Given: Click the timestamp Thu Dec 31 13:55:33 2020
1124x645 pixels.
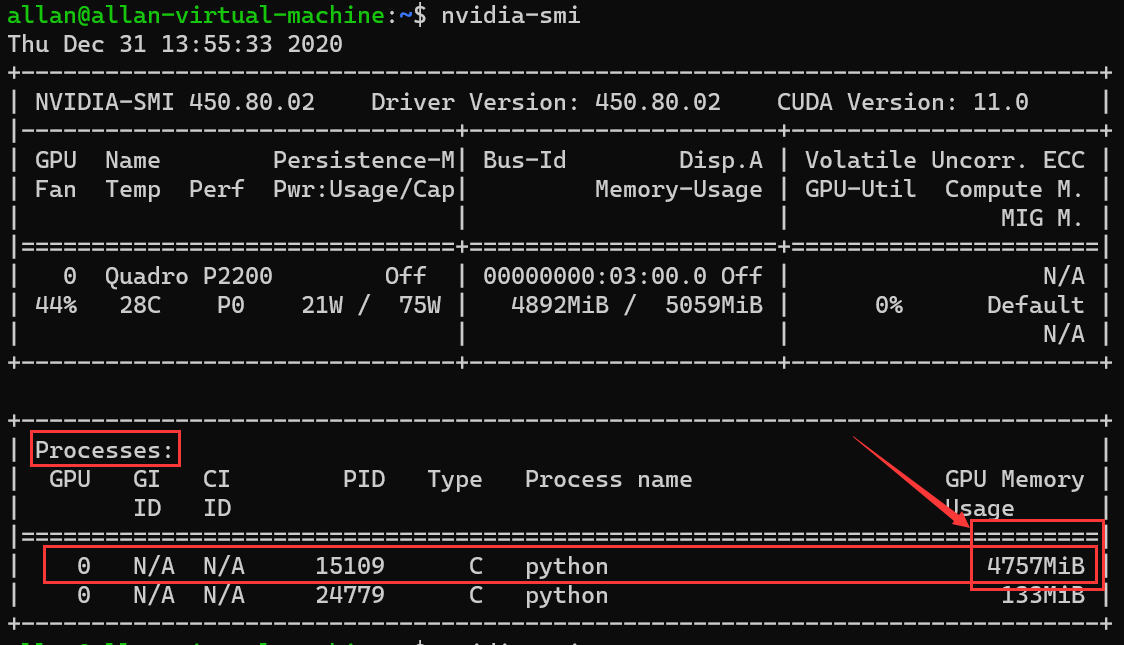Looking at the screenshot, I should (175, 44).
